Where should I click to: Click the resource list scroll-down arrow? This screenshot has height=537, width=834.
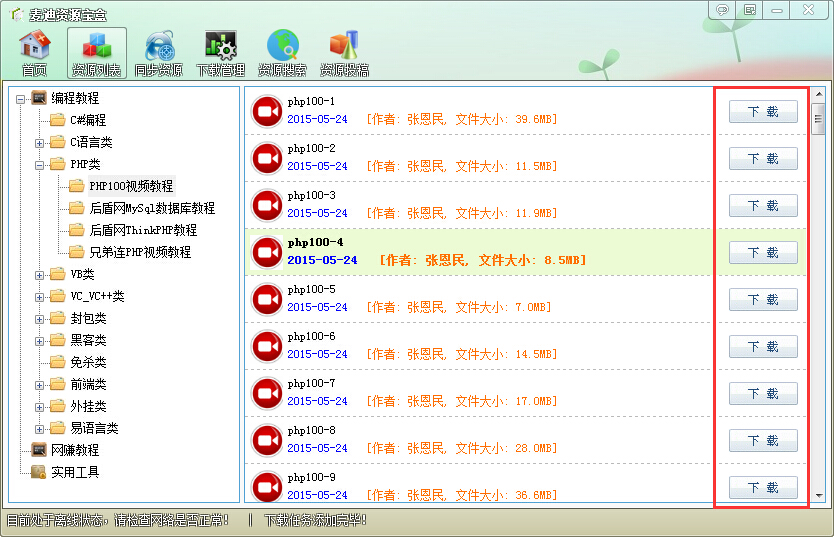coord(819,496)
